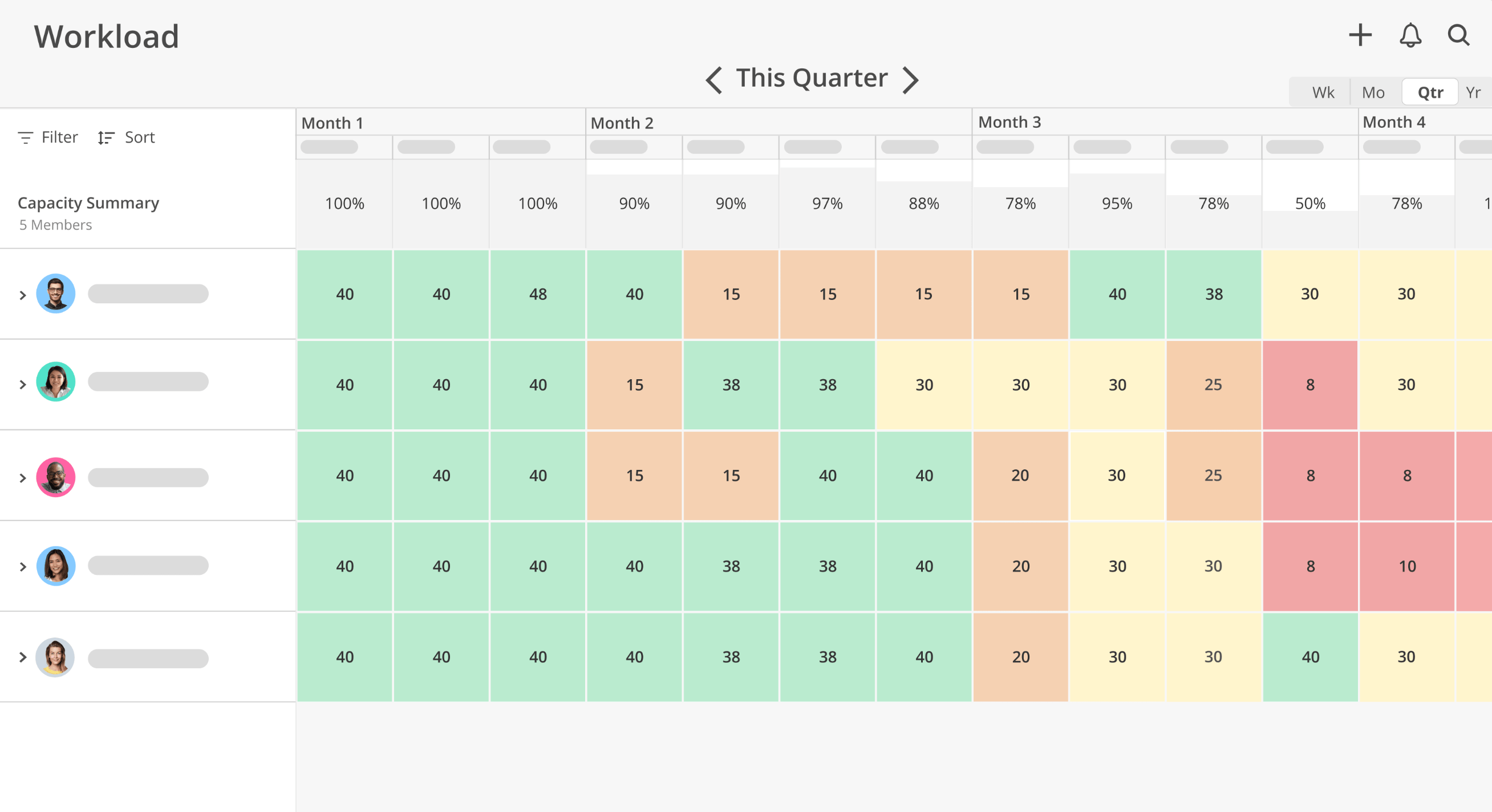Expand the third member's task breakdown
The image size is (1492, 812).
pos(23,477)
